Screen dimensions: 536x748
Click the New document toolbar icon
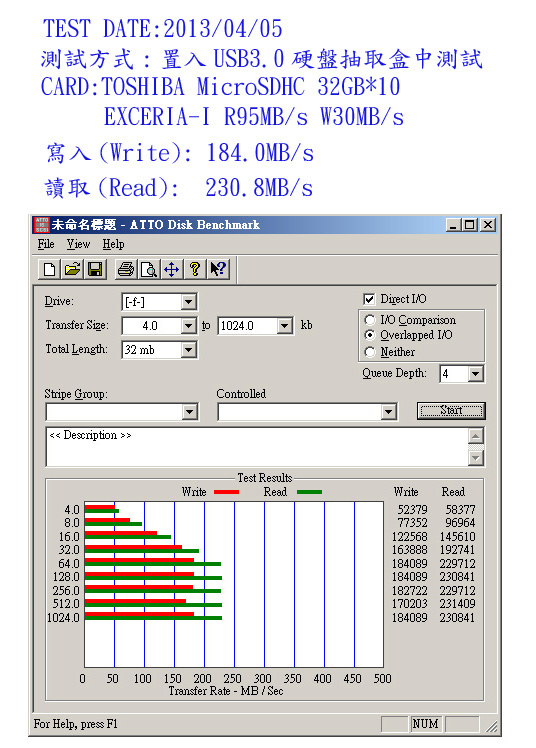point(49,270)
